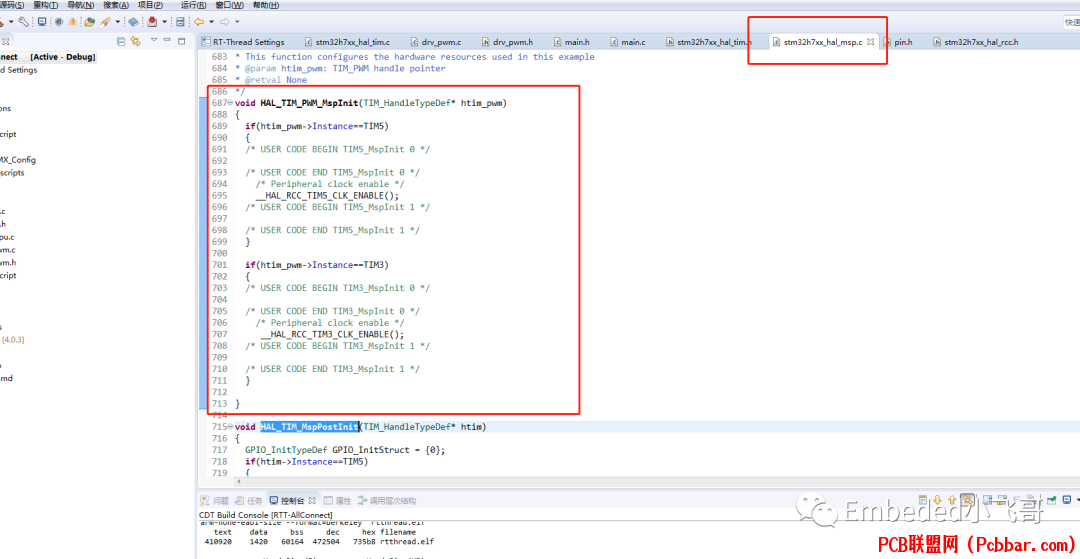Click the wrench build-settings toolbar icon
Image resolution: width=1080 pixels, height=559 pixels.
point(23,21)
